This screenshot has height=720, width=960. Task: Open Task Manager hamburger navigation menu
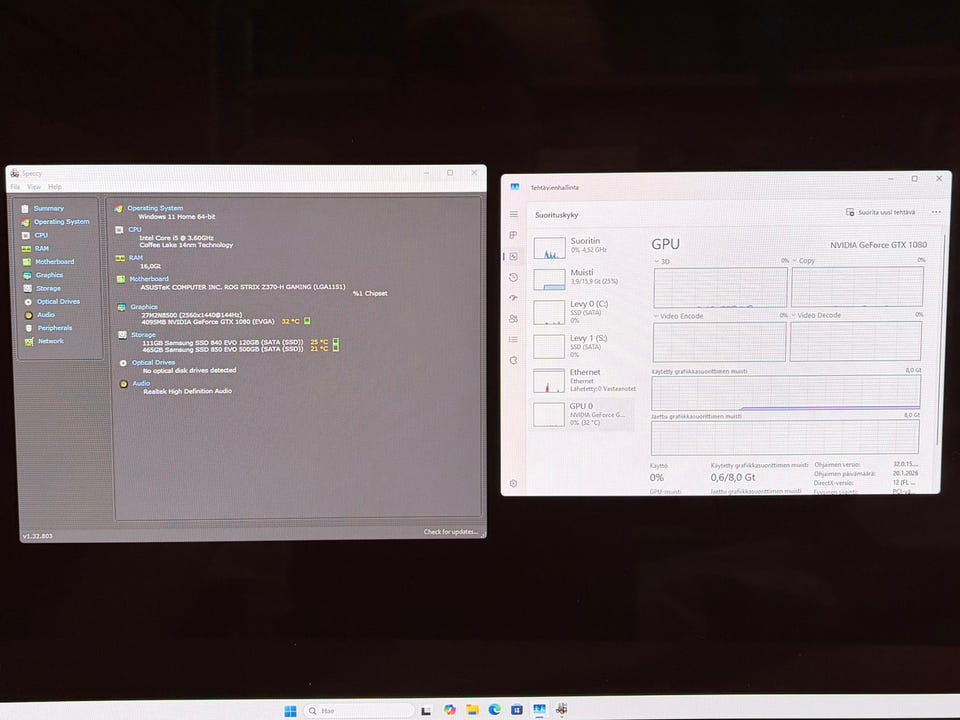[x=514, y=214]
